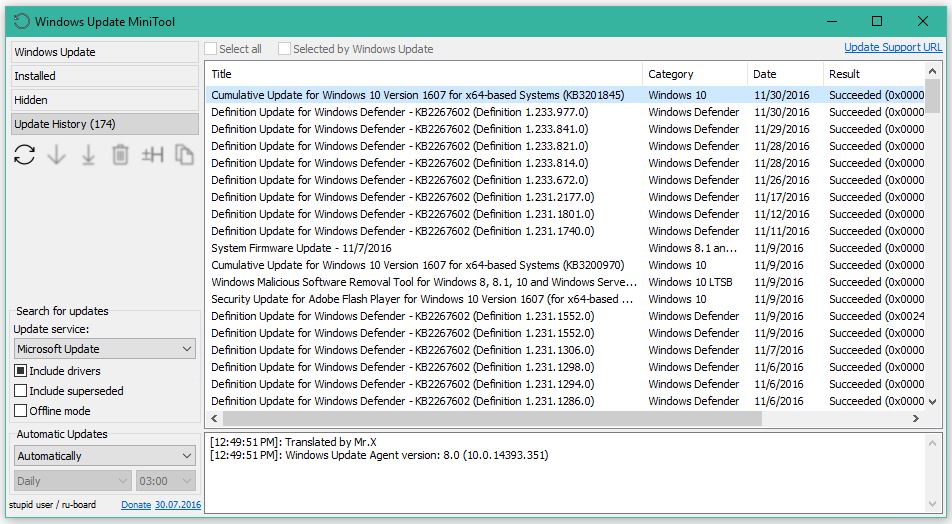Click the hide updates +H icon
Viewport: 952px width, 524px height.
[x=152, y=155]
